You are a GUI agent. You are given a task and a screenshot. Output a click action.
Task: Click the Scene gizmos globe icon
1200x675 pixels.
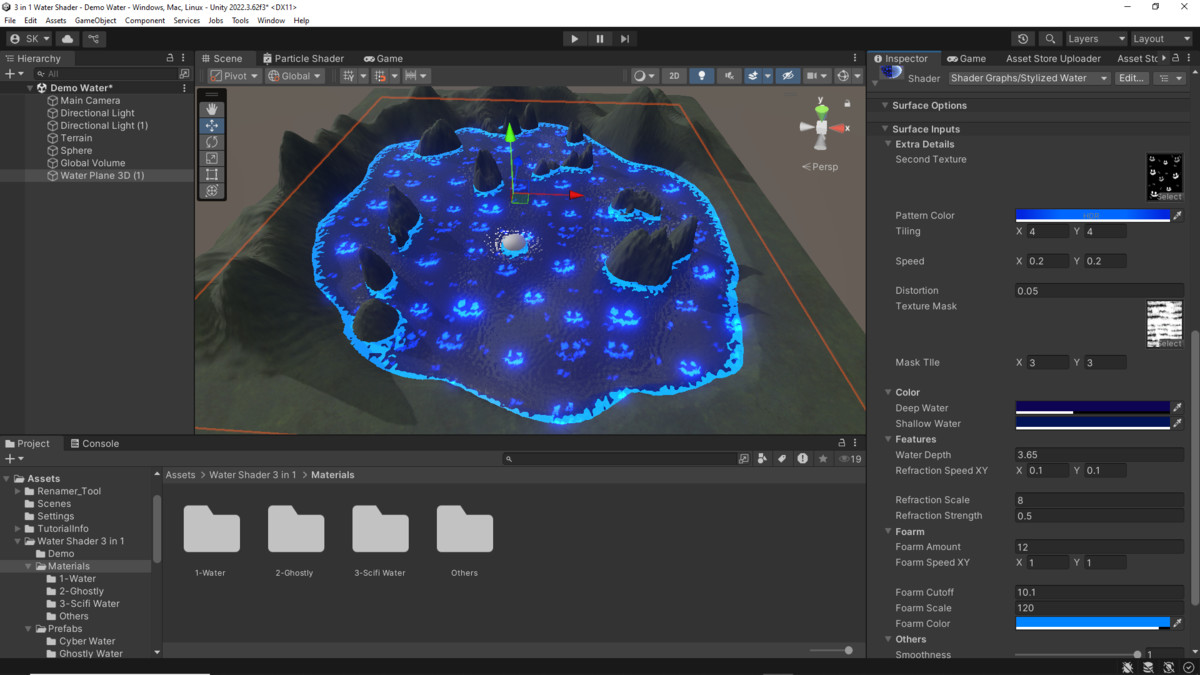pyautogui.click(x=843, y=76)
